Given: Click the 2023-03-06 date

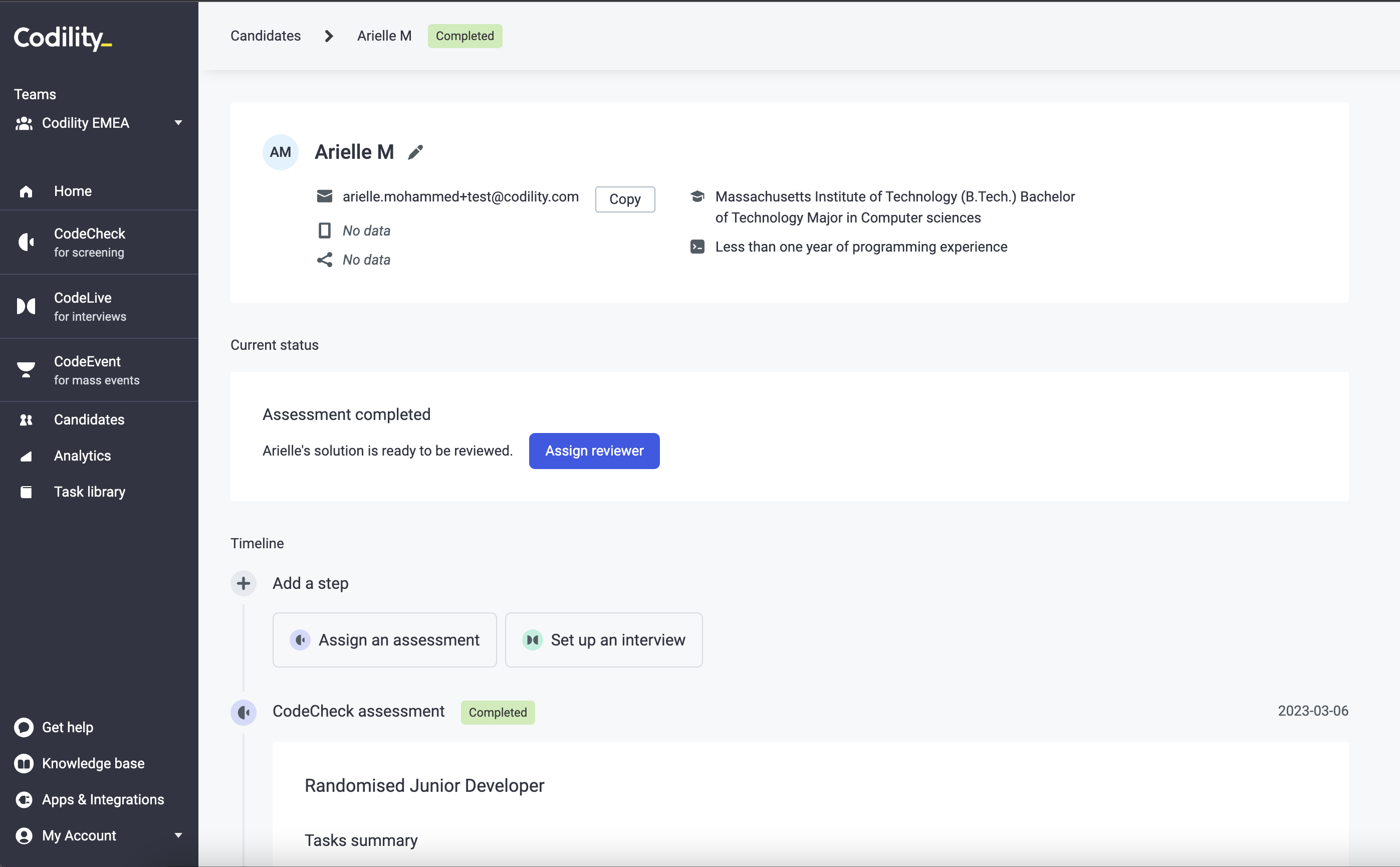Looking at the screenshot, I should click(1313, 712).
